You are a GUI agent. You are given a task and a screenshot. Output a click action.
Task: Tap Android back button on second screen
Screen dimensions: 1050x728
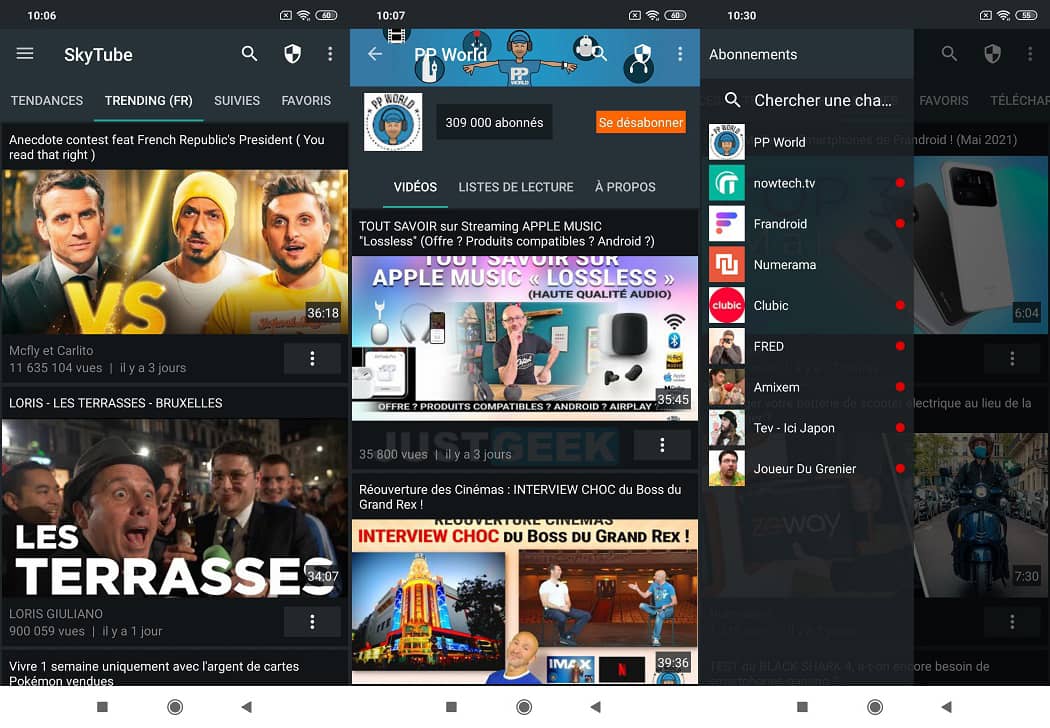coord(595,707)
